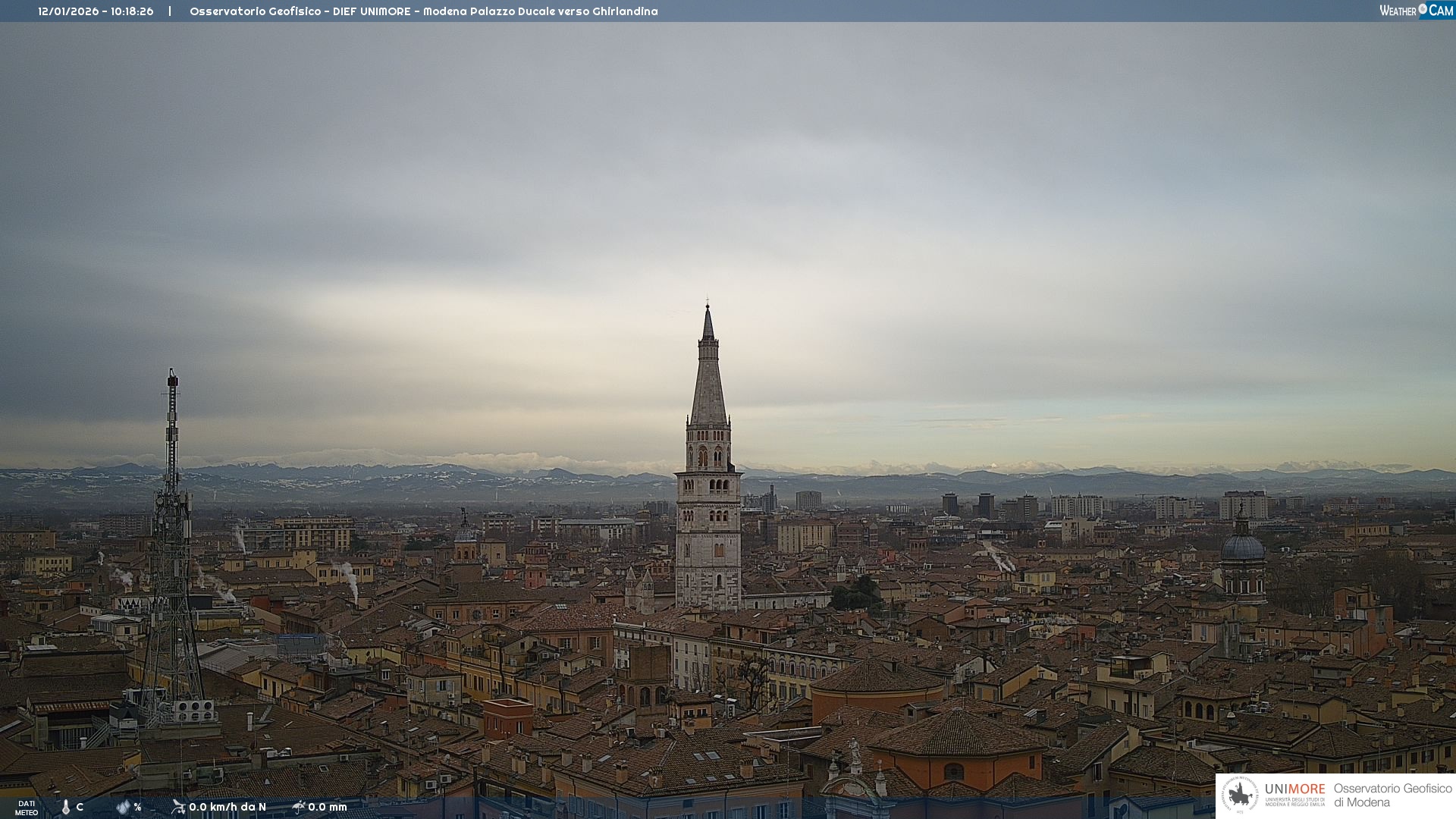Click the Celsius C unit label
The image size is (1456, 819).
[80, 807]
